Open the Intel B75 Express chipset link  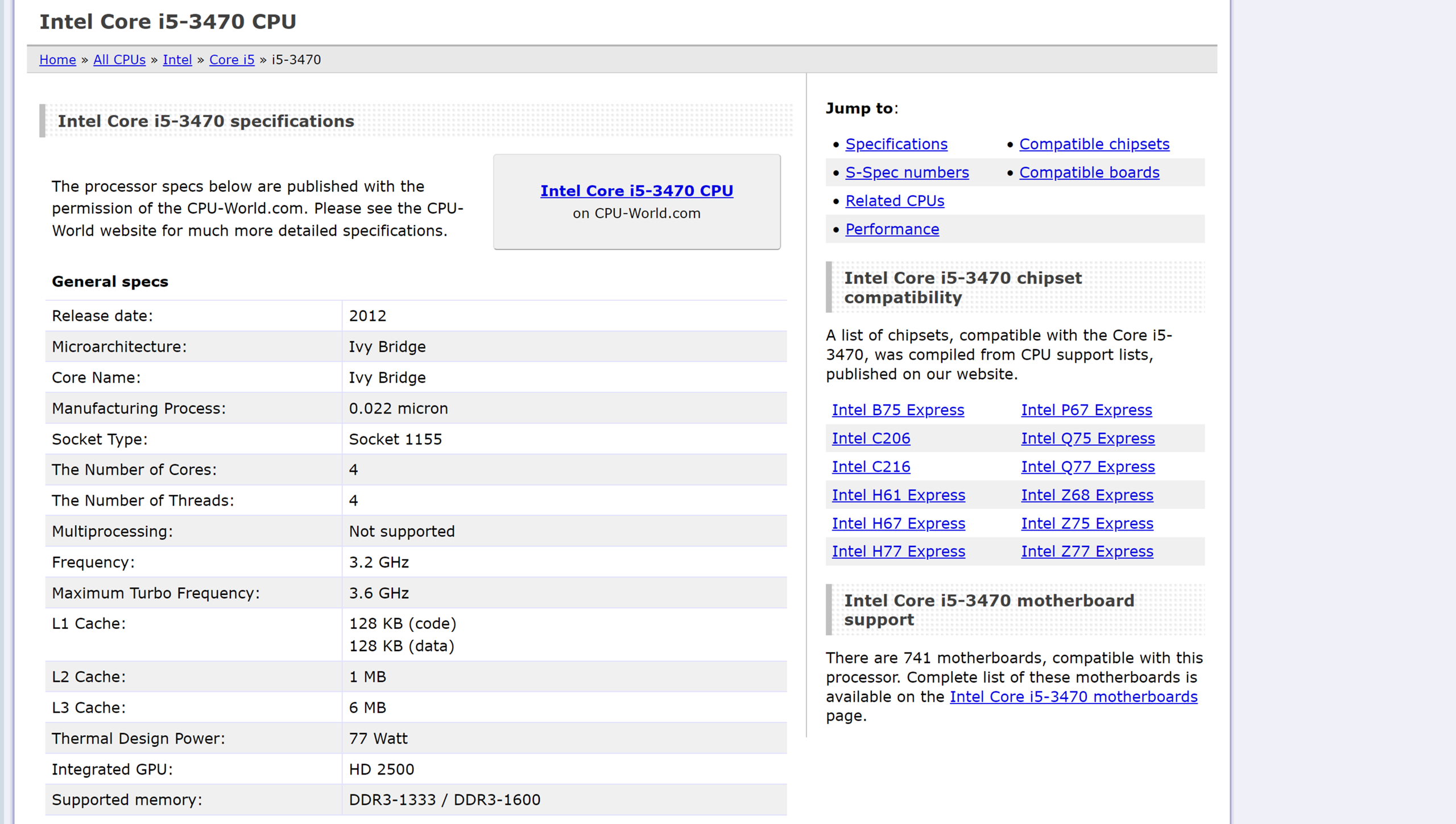click(x=898, y=410)
